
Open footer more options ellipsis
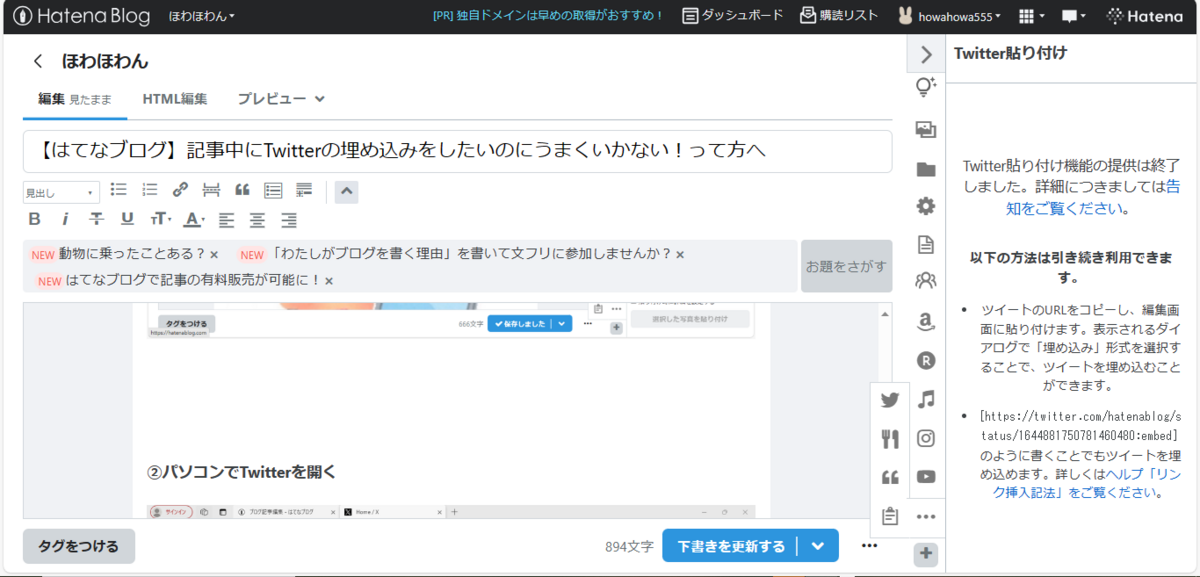point(869,546)
